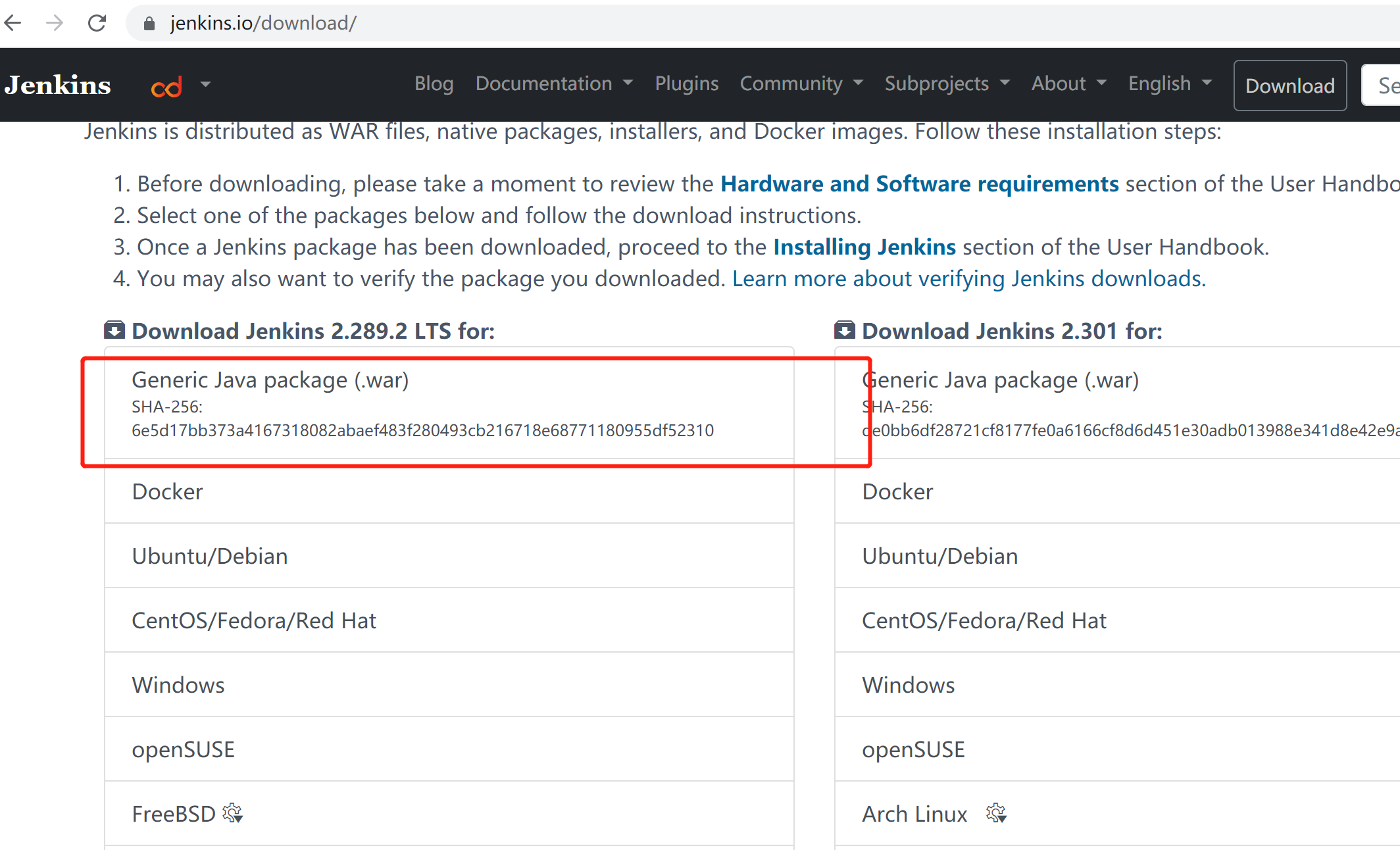The width and height of the screenshot is (1400, 850).
Task: Select Docker under Jenkins 2.301
Action: coord(1118,491)
